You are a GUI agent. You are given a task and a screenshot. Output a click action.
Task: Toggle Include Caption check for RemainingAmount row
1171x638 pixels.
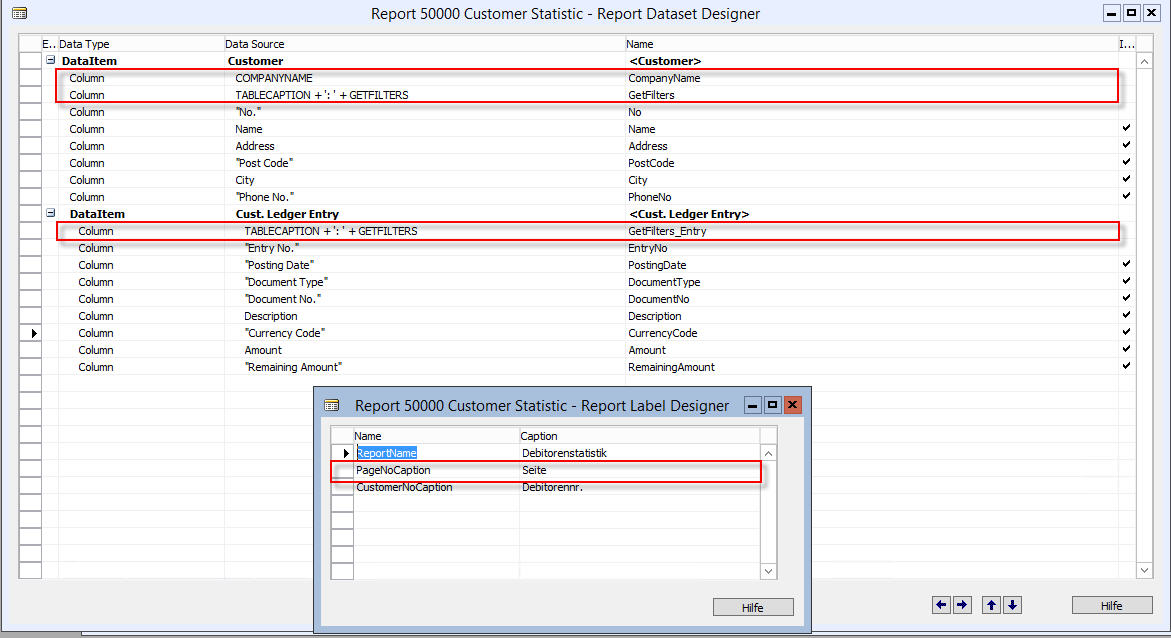(1126, 367)
